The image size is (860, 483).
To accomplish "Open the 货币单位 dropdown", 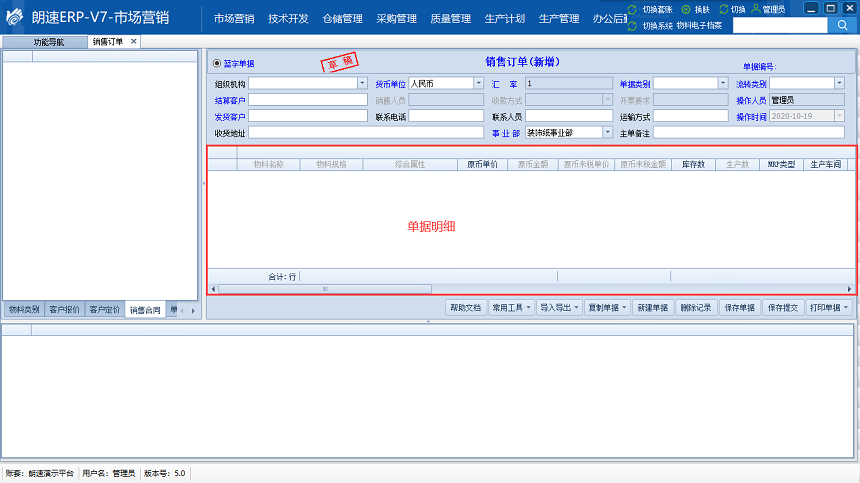I will coord(478,83).
